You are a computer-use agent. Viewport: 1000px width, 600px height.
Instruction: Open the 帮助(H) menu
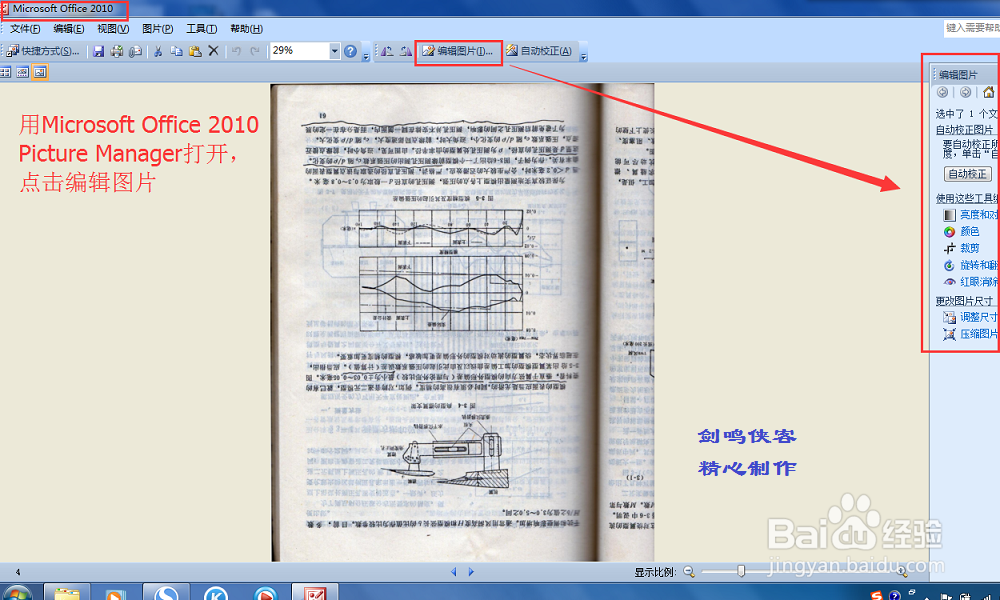246,29
